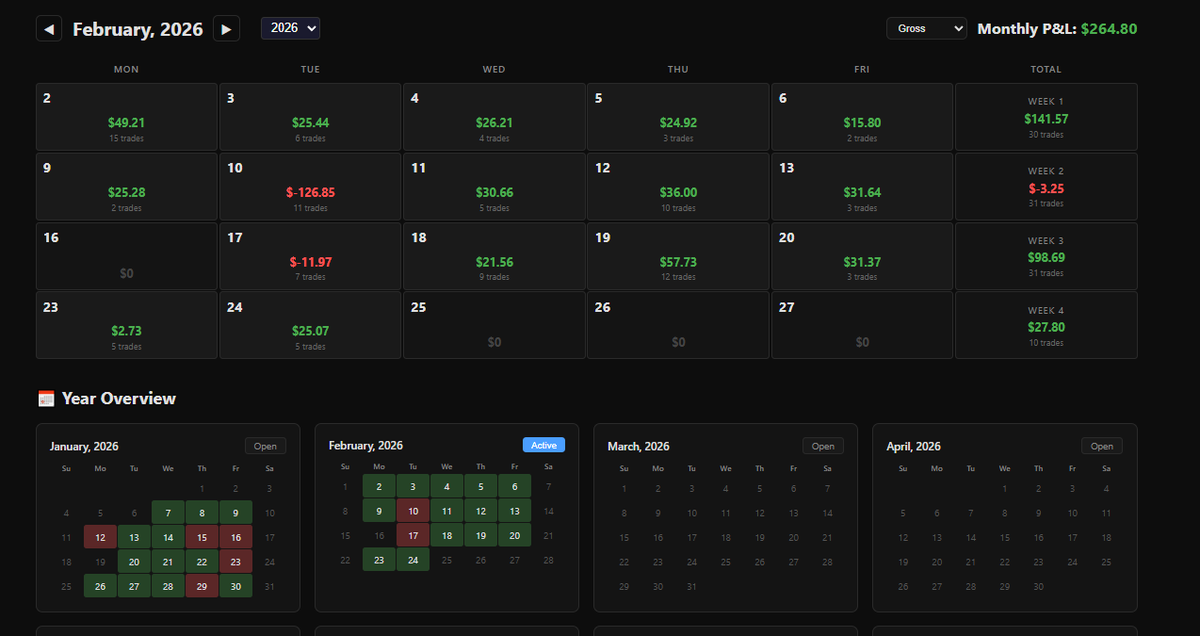Click the March, 2026 mini calendar title

coord(639,446)
